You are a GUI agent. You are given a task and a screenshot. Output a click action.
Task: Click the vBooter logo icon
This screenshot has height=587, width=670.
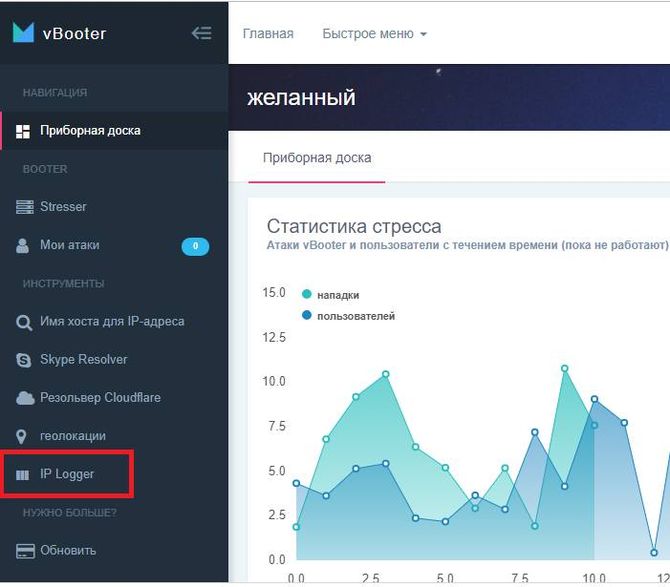[x=24, y=32]
